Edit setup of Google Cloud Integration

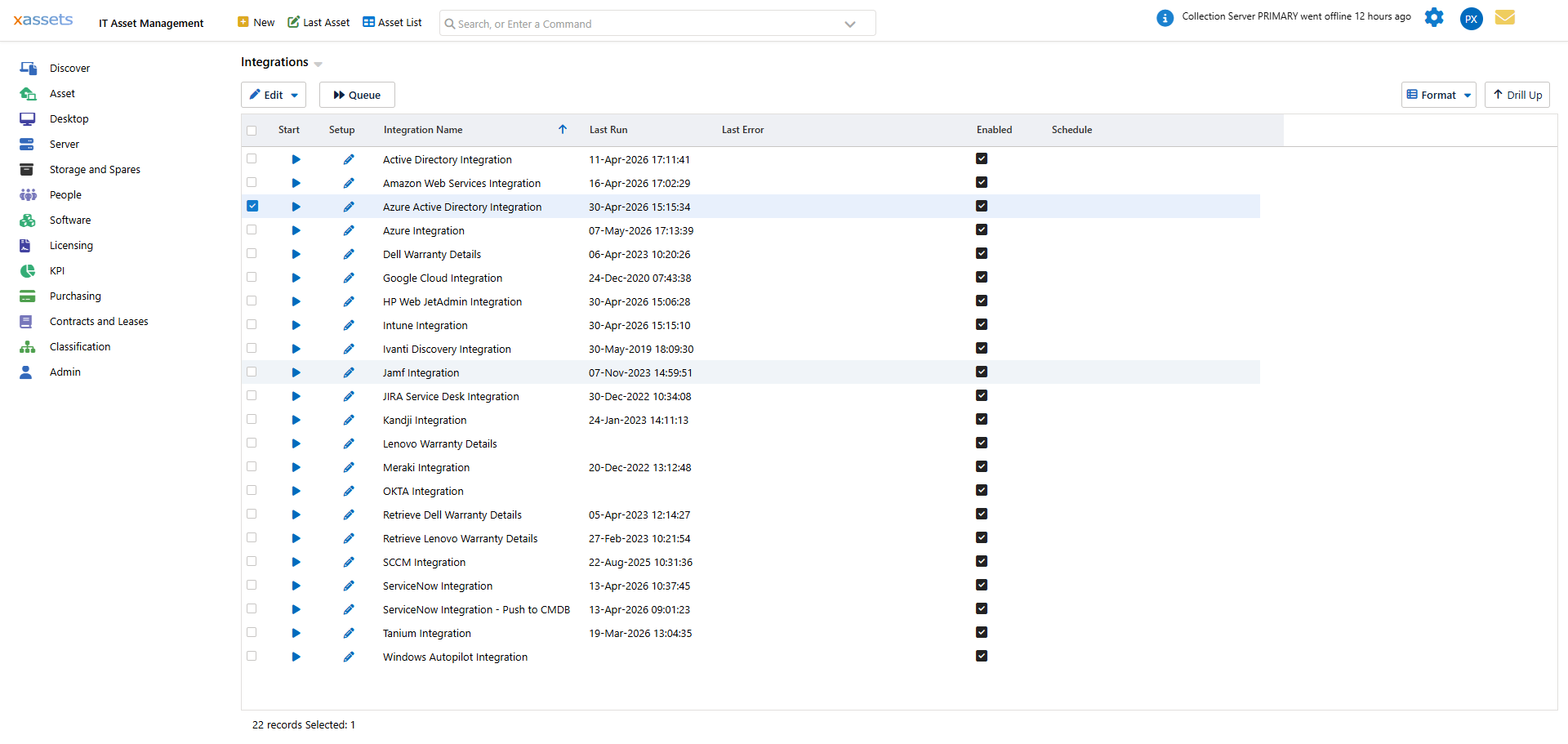click(x=349, y=278)
